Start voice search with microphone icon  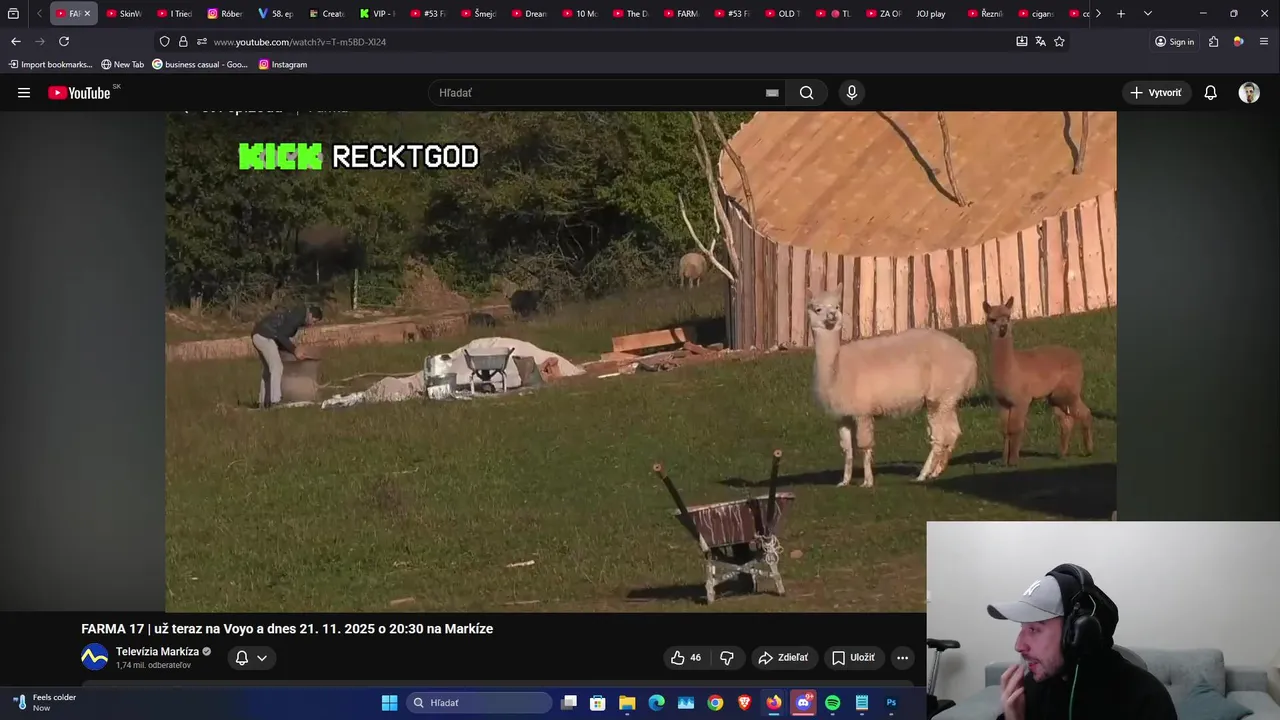[852, 93]
